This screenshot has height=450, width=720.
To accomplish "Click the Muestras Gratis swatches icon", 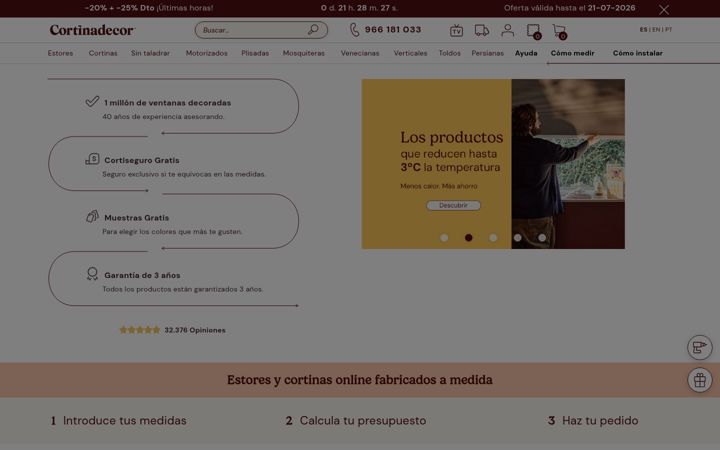I will point(92,216).
